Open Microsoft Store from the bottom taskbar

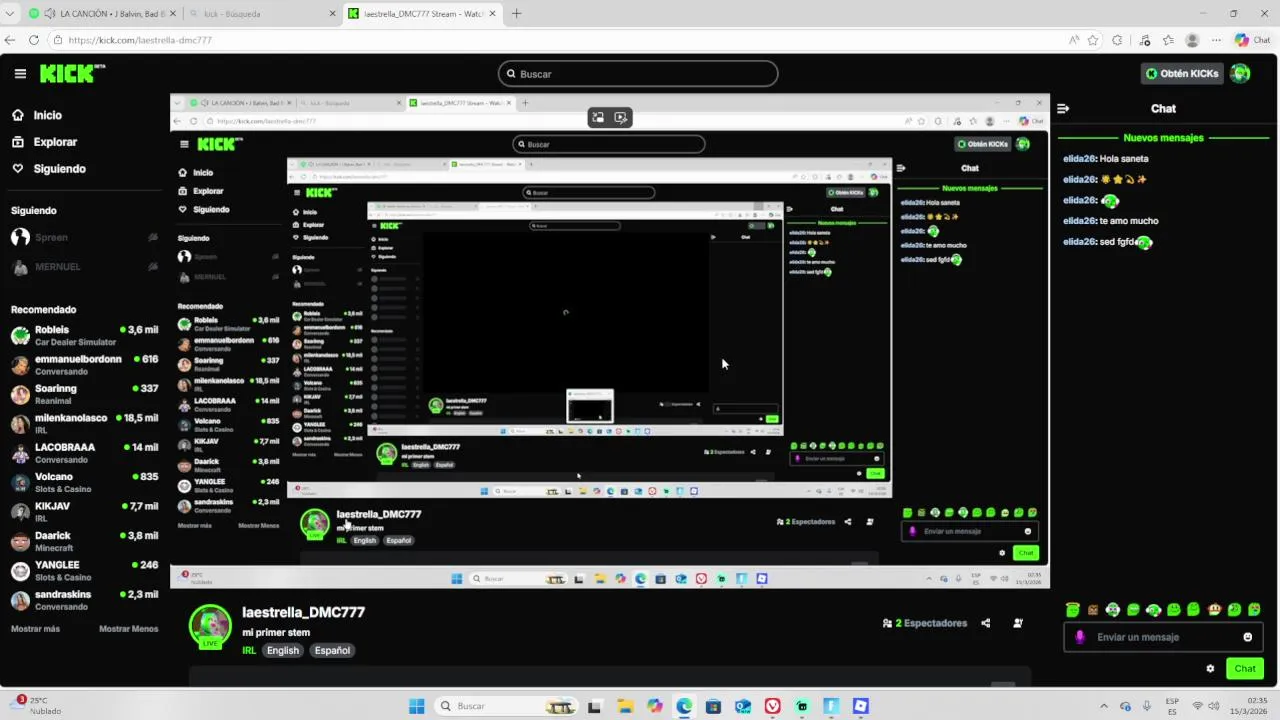(x=713, y=706)
